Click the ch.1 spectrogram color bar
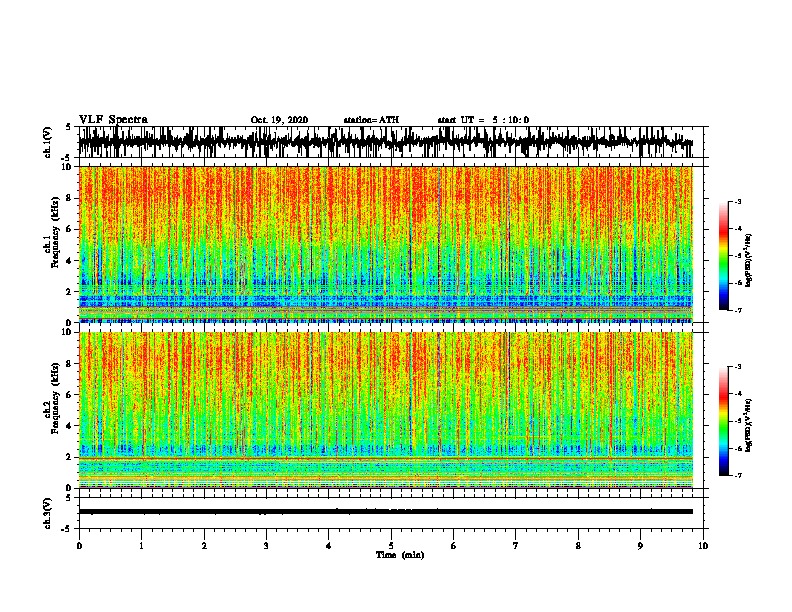The width and height of the screenshot is (792, 612). coord(723,256)
